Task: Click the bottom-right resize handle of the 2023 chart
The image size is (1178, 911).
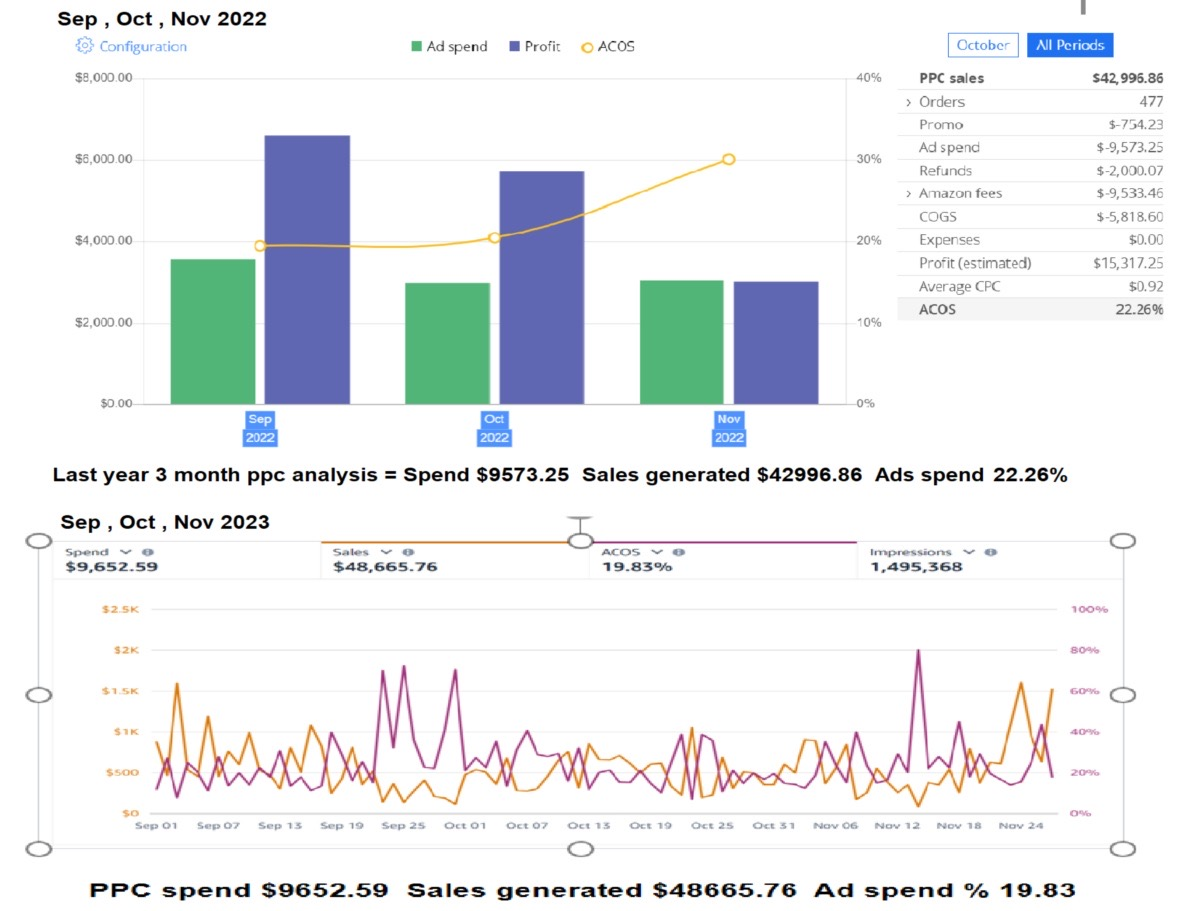Action: pyautogui.click(x=1123, y=849)
